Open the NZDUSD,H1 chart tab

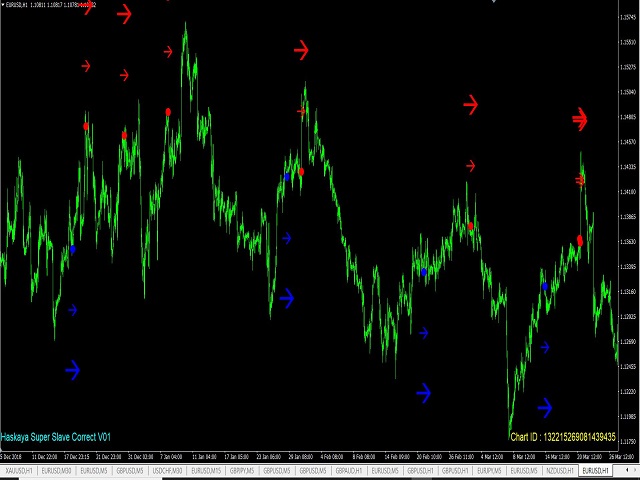(560, 471)
